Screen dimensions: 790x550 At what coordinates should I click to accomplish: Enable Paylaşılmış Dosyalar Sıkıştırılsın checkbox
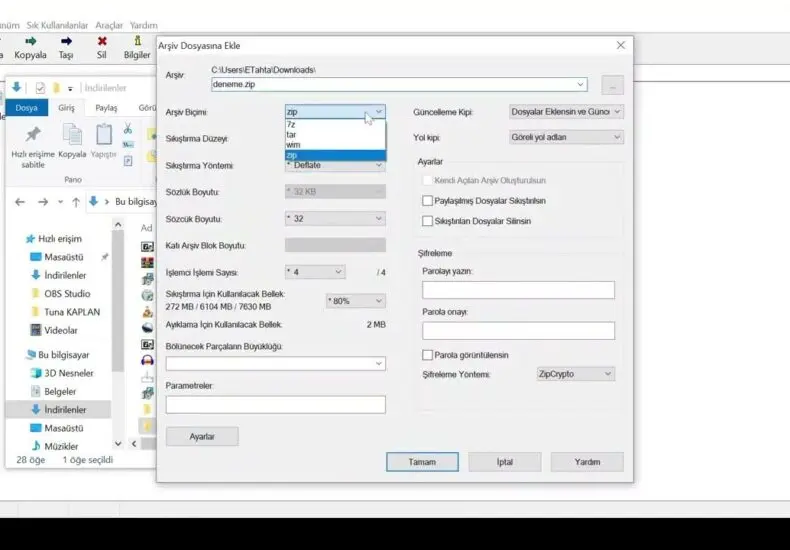427,200
